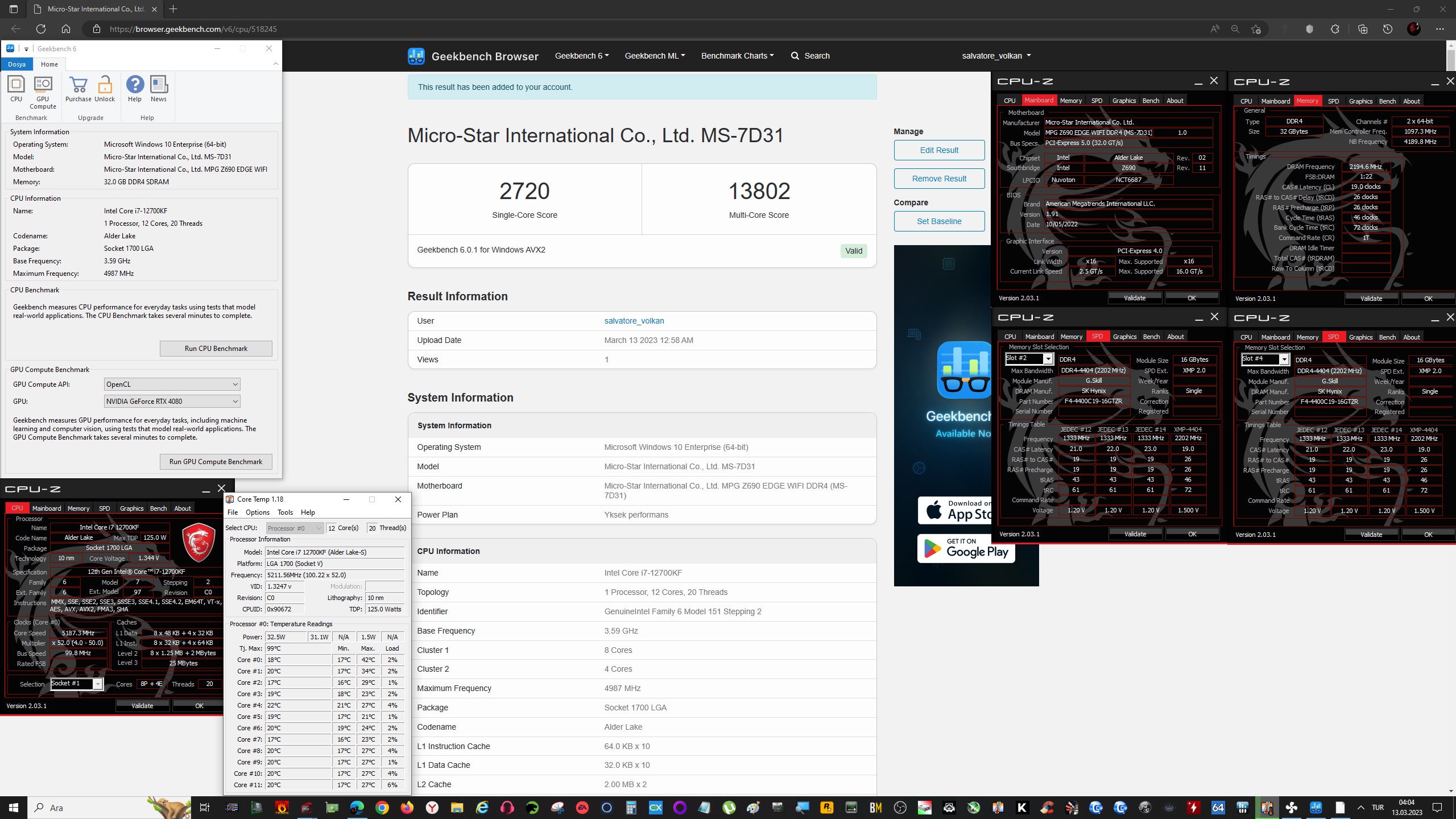
Task: Open Task View on the taskbar
Action: [205, 808]
